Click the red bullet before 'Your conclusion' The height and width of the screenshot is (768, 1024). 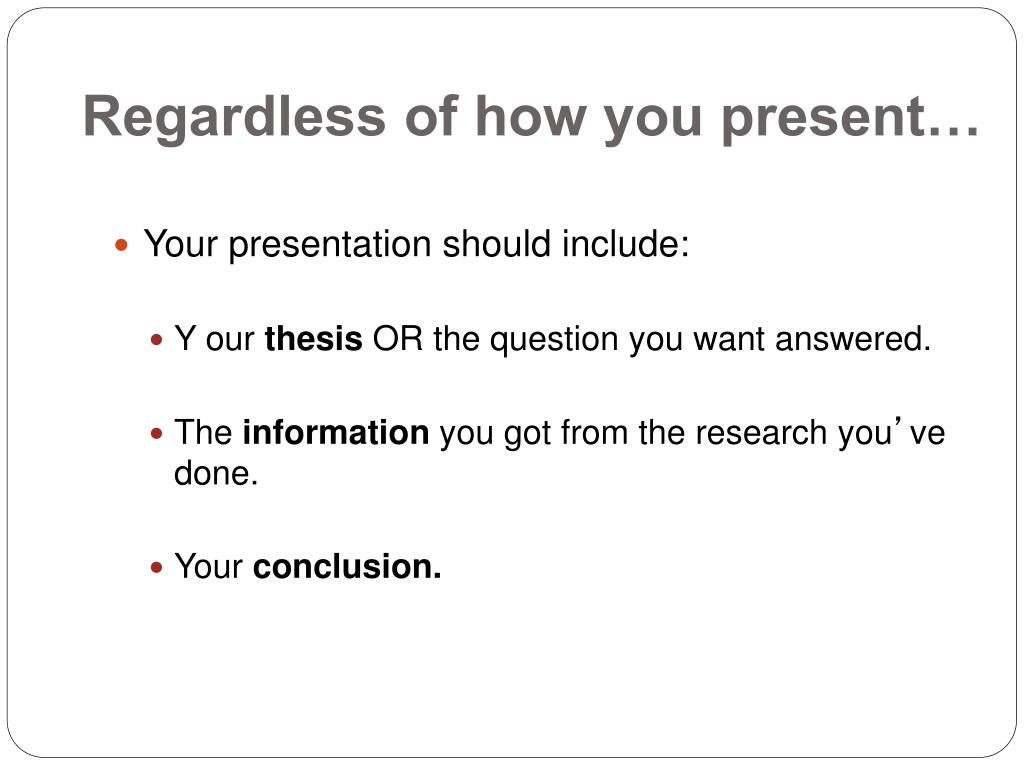point(156,566)
